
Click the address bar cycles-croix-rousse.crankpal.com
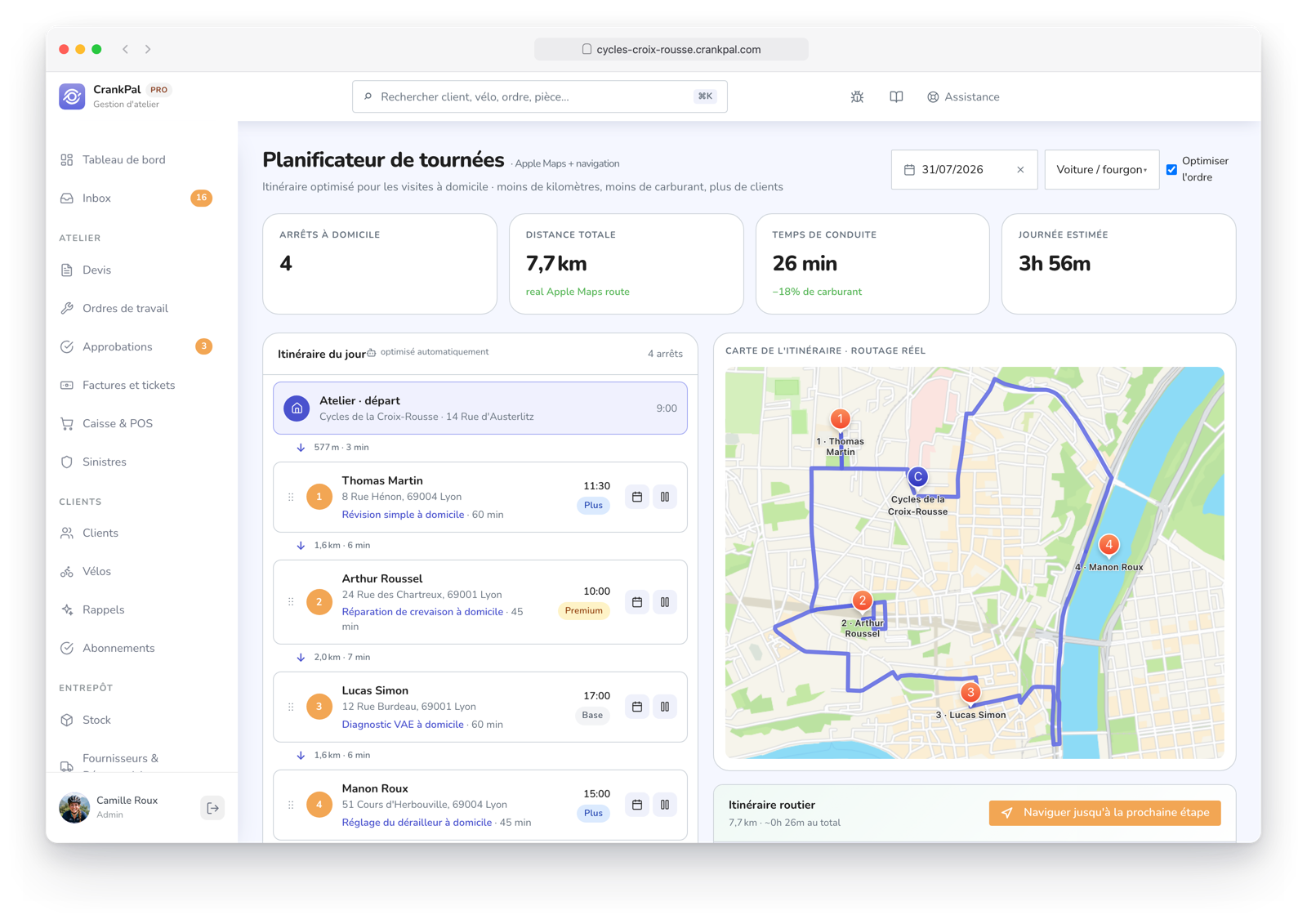click(x=671, y=49)
